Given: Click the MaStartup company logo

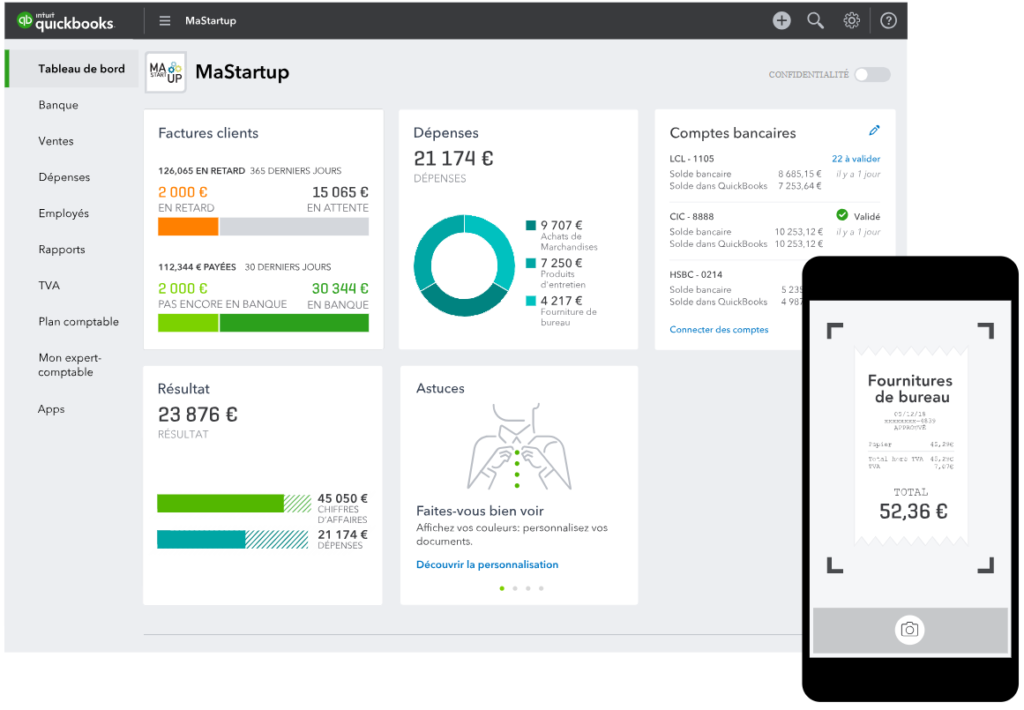Looking at the screenshot, I should pos(166,73).
